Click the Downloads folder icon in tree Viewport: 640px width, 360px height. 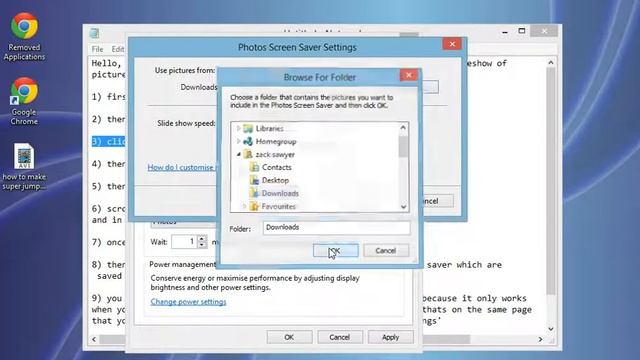(254, 193)
